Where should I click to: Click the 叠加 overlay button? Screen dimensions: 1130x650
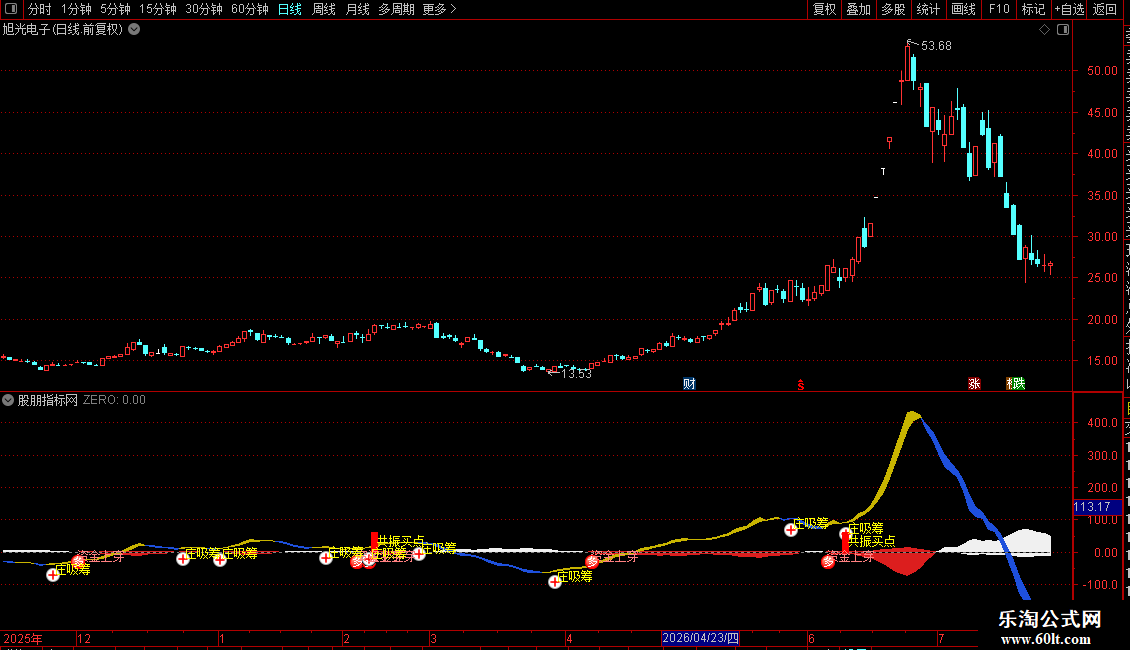pos(858,9)
